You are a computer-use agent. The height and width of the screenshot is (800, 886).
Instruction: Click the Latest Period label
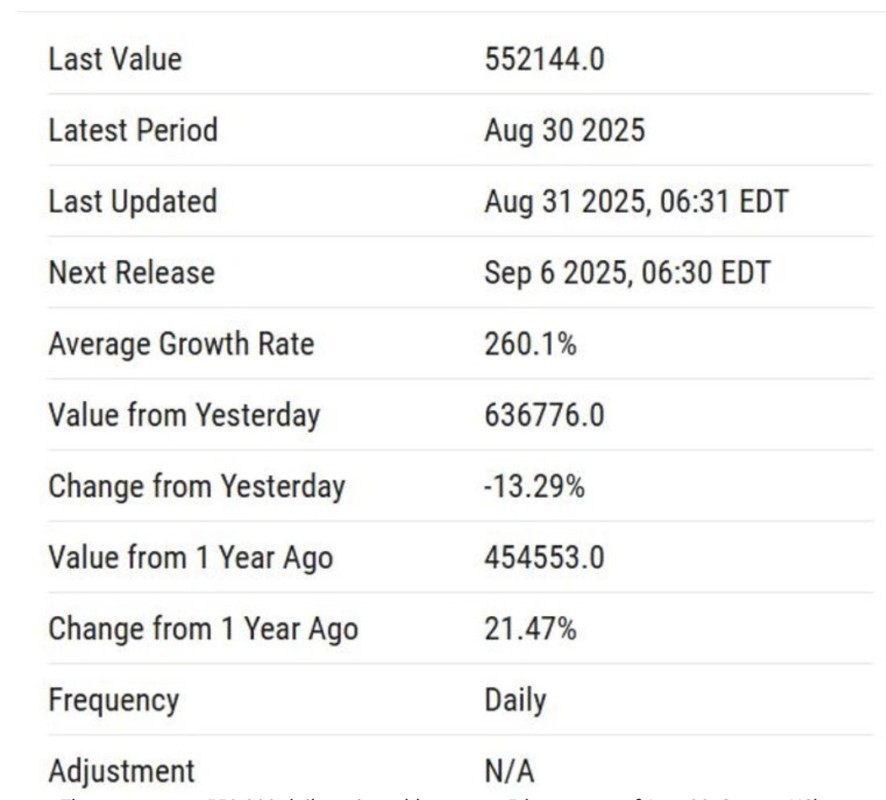(132, 130)
